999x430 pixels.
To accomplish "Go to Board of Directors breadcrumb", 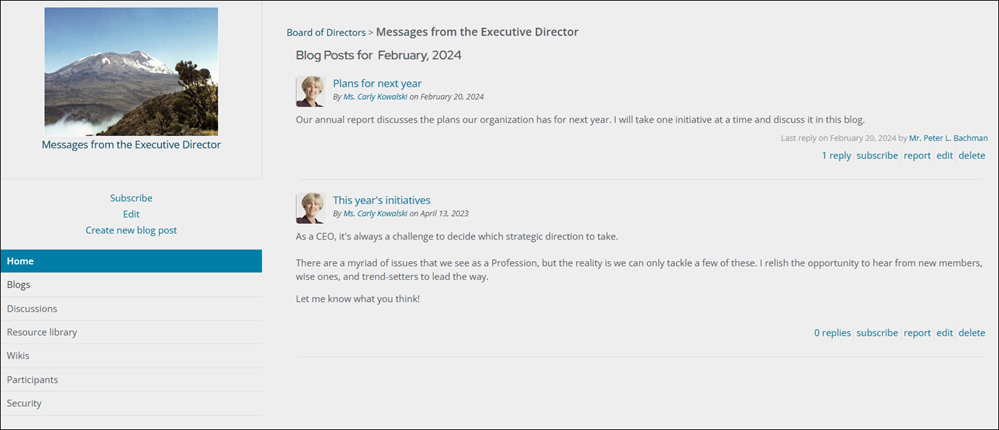I will tap(326, 32).
